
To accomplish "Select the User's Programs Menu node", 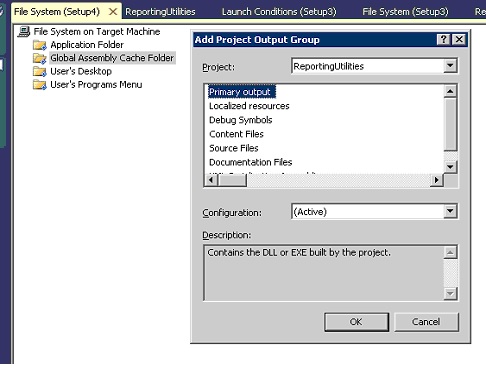I will coord(96,85).
